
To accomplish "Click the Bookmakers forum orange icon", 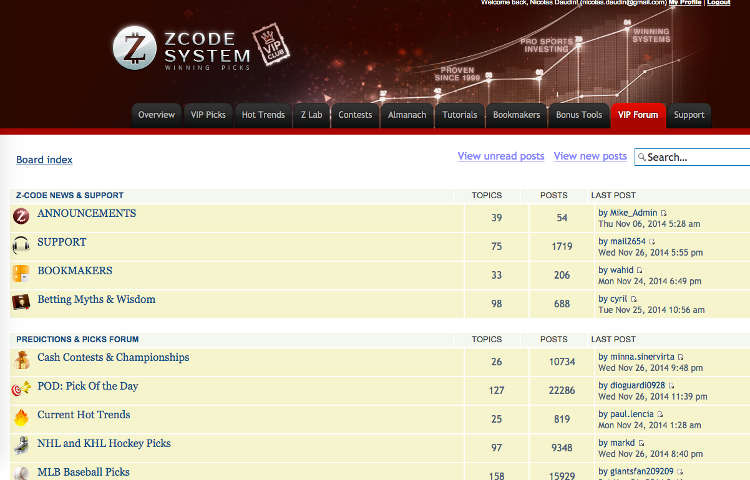I will pos(21,273).
